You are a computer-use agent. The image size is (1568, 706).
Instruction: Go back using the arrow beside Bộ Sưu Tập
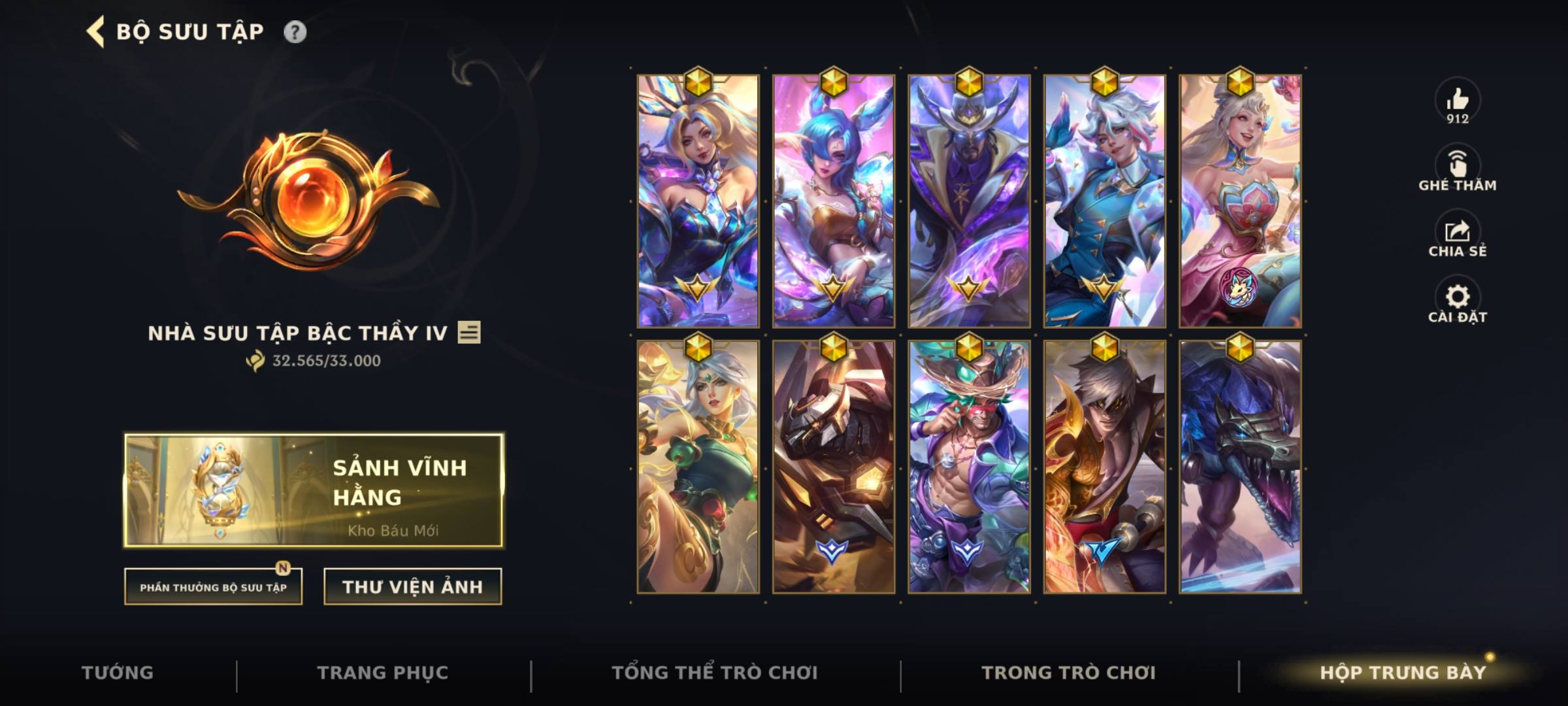95,32
